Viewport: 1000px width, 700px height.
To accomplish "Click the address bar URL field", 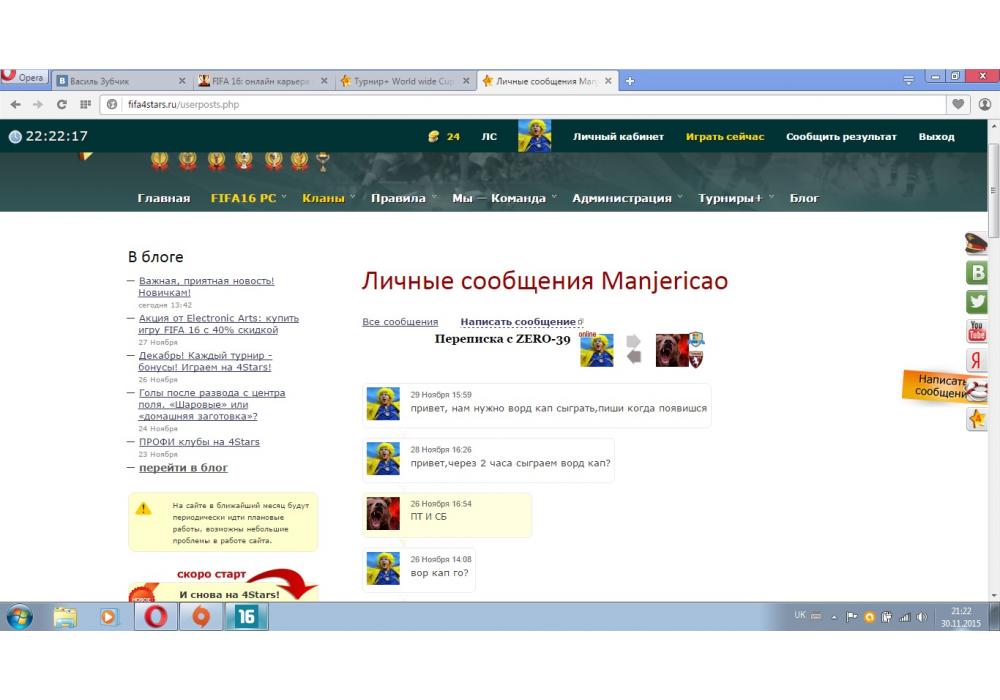I will (500, 104).
